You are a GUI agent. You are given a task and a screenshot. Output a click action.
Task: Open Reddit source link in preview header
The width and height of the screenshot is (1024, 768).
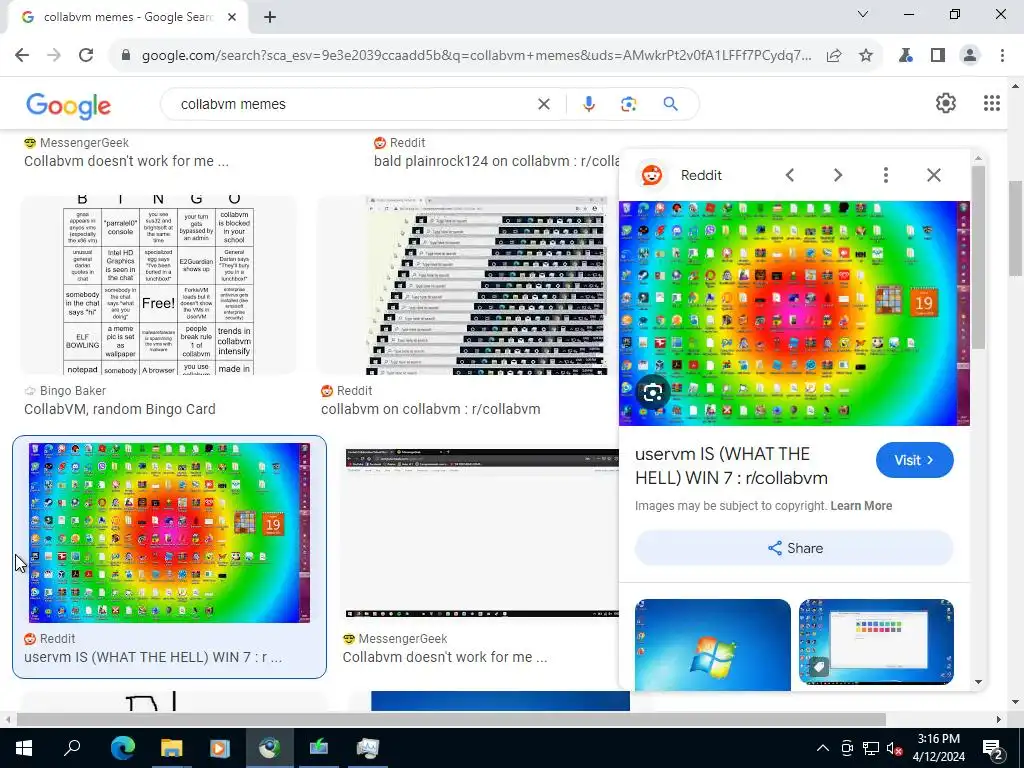coord(701,175)
